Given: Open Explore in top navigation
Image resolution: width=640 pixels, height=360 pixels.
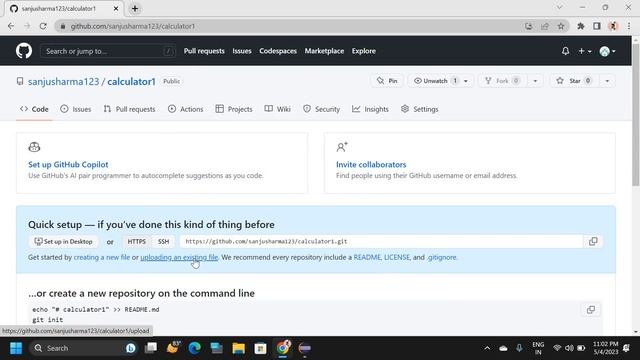Looking at the screenshot, I should click(x=364, y=51).
